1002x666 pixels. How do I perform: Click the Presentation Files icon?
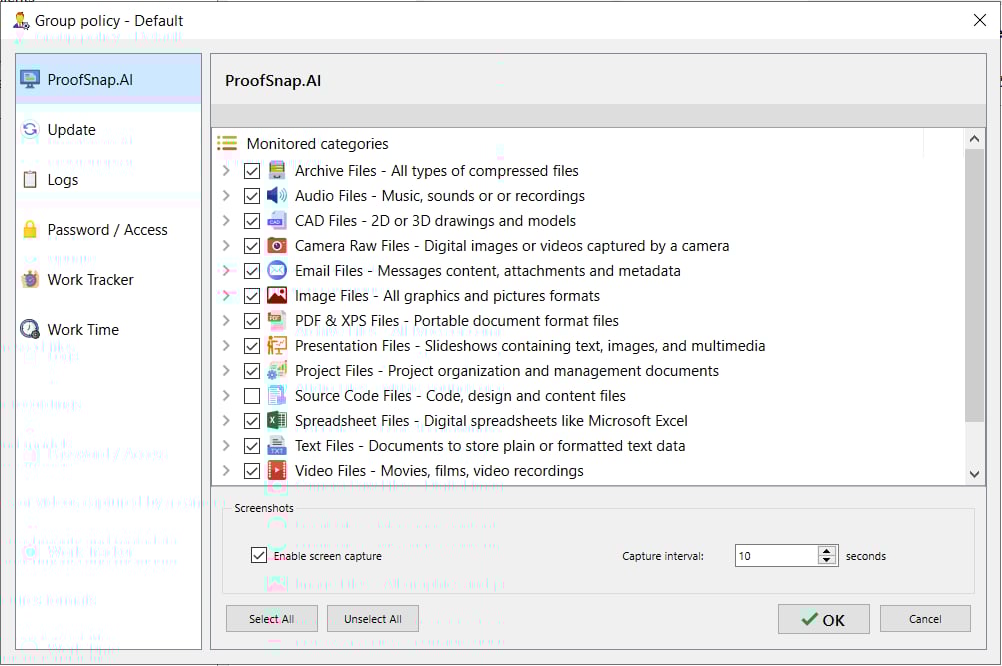[277, 346]
